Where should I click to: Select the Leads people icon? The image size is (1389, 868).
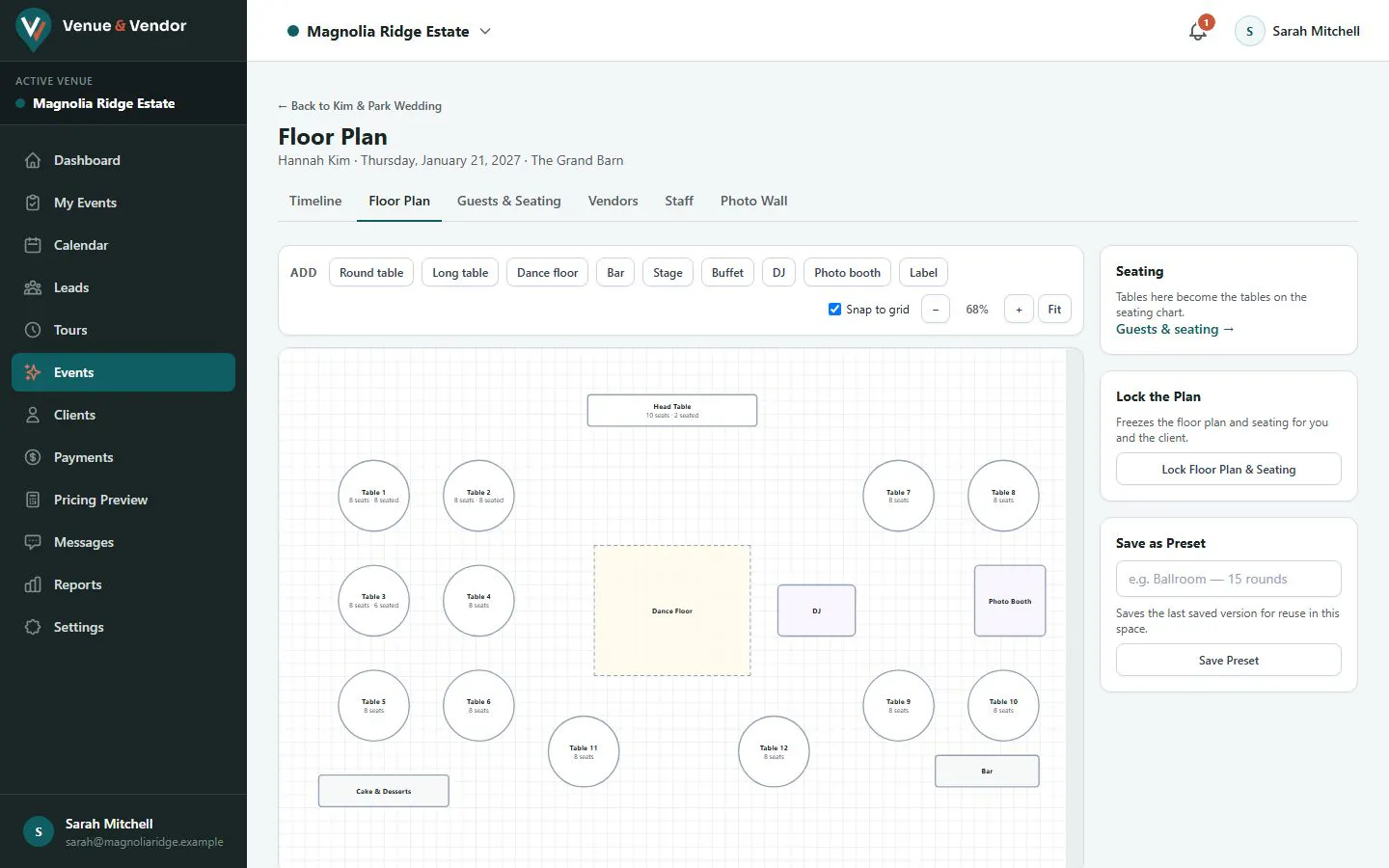tap(33, 287)
